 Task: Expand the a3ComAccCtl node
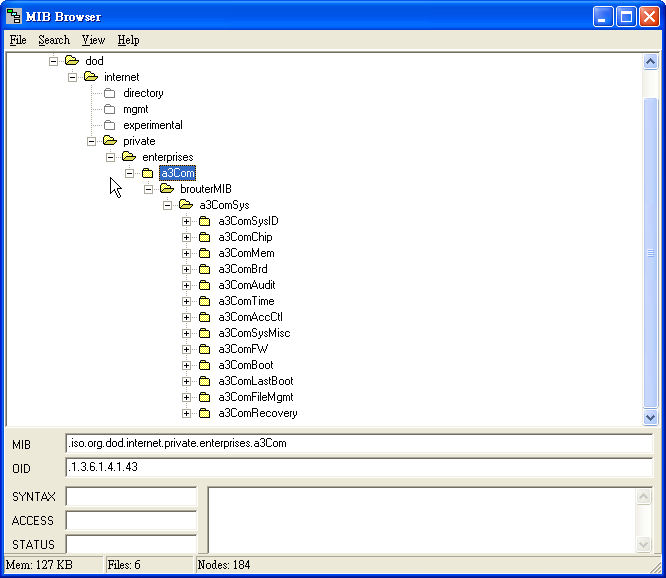point(186,317)
